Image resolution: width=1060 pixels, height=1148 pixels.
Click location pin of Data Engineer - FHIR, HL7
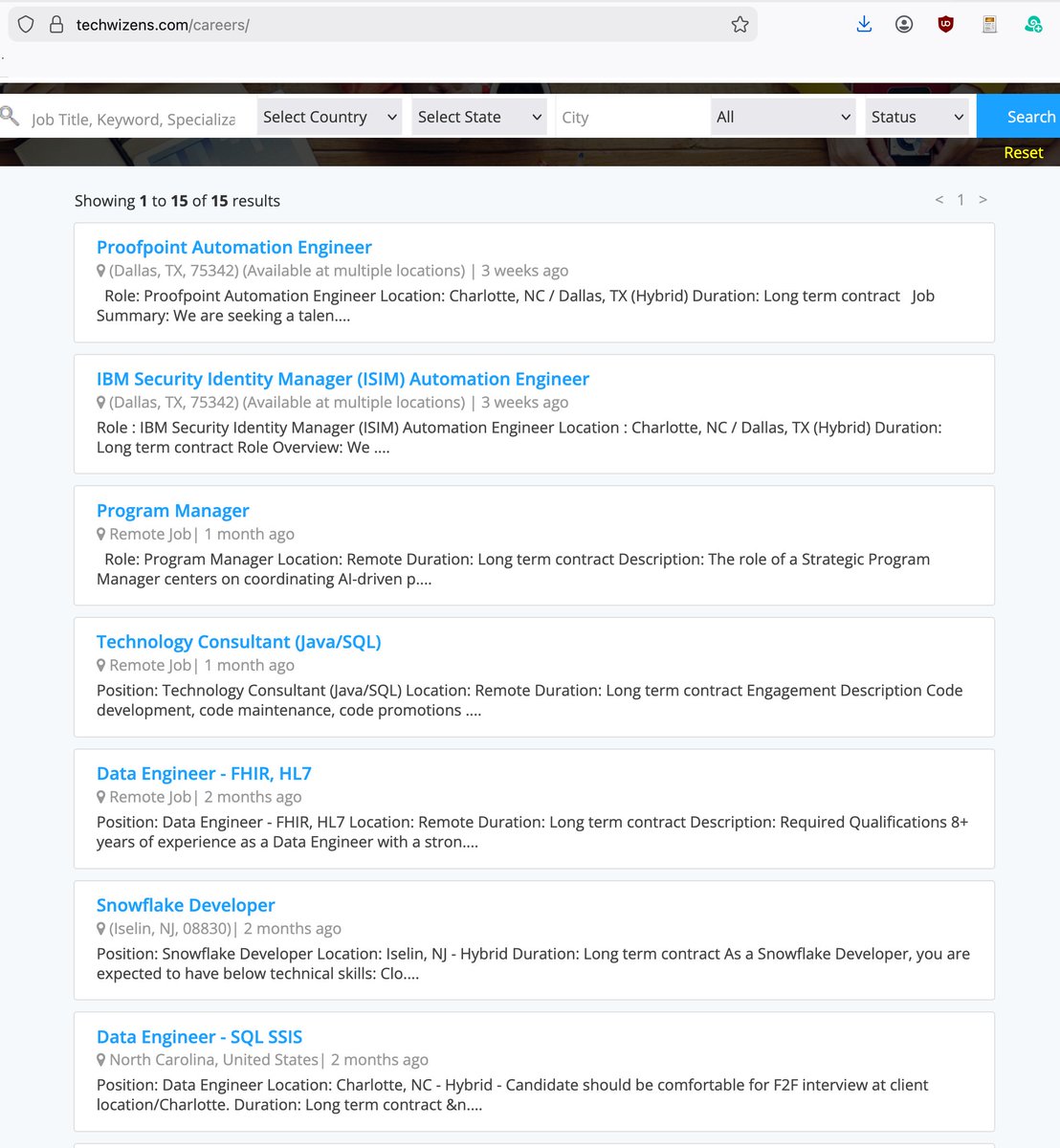(x=101, y=797)
